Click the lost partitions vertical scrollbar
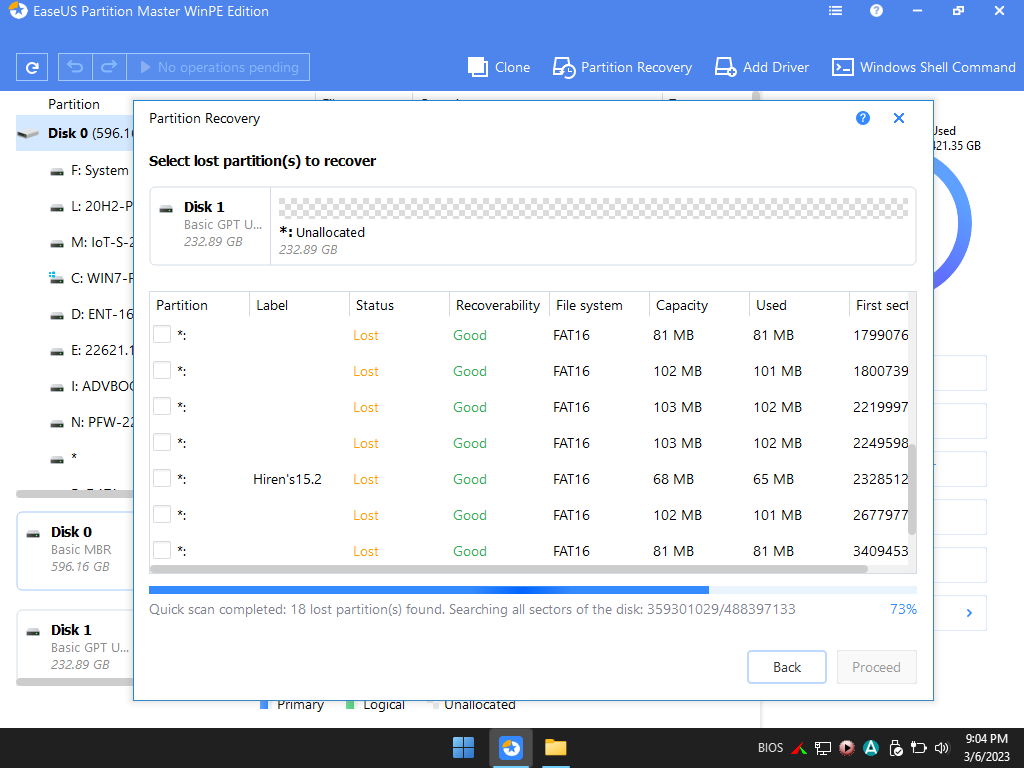Viewport: 1024px width, 768px height. click(x=912, y=490)
